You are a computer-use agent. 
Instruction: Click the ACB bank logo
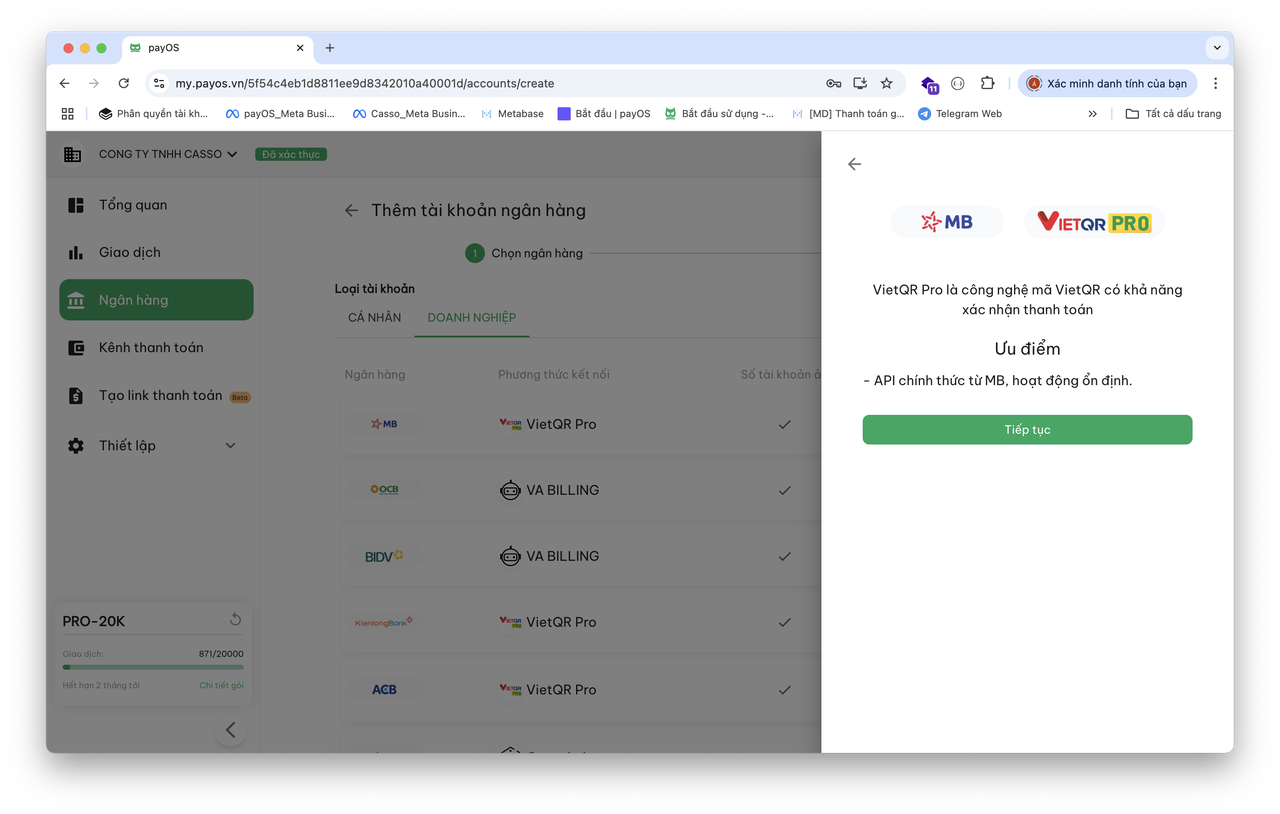pyautogui.click(x=384, y=690)
